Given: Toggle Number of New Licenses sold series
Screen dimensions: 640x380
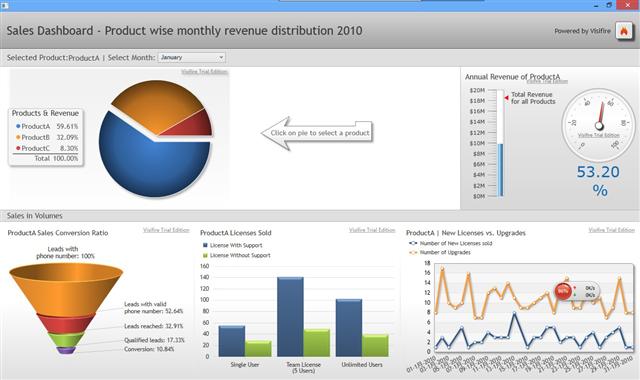Looking at the screenshot, I should pyautogui.click(x=451, y=243).
